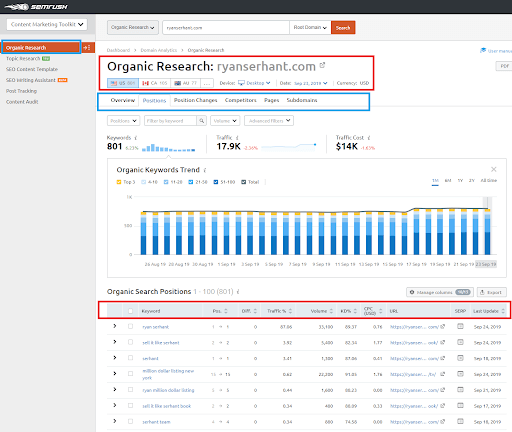Click the info icon next to Keywords

[136, 138]
